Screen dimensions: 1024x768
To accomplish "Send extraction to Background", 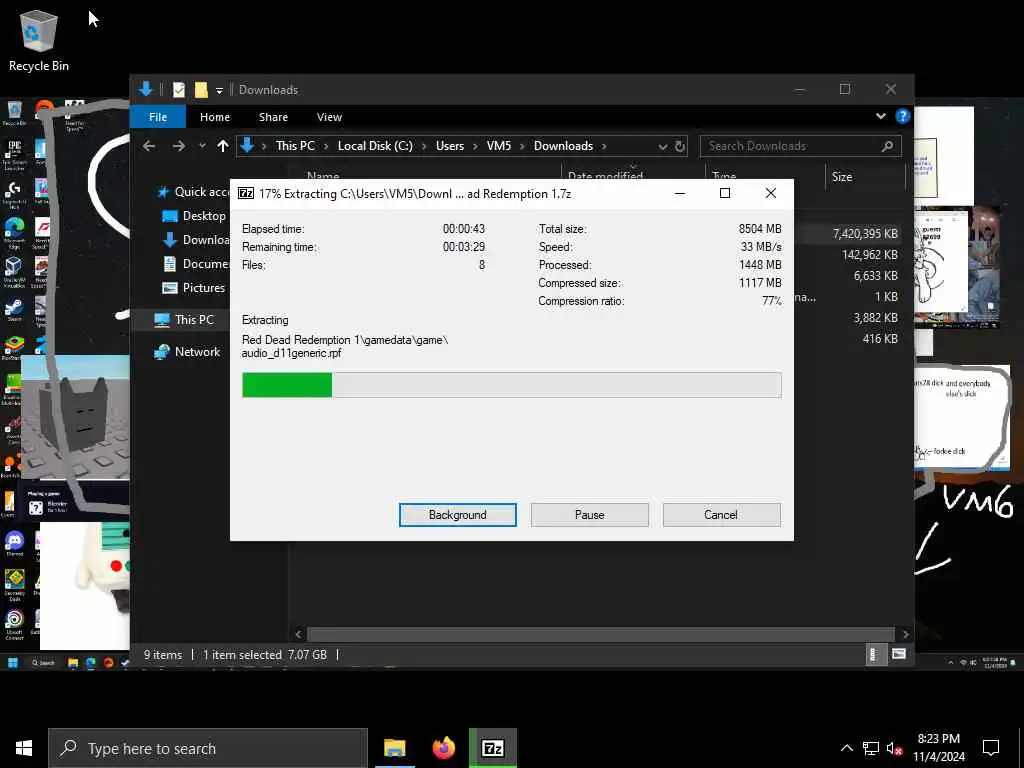I will click(457, 515).
